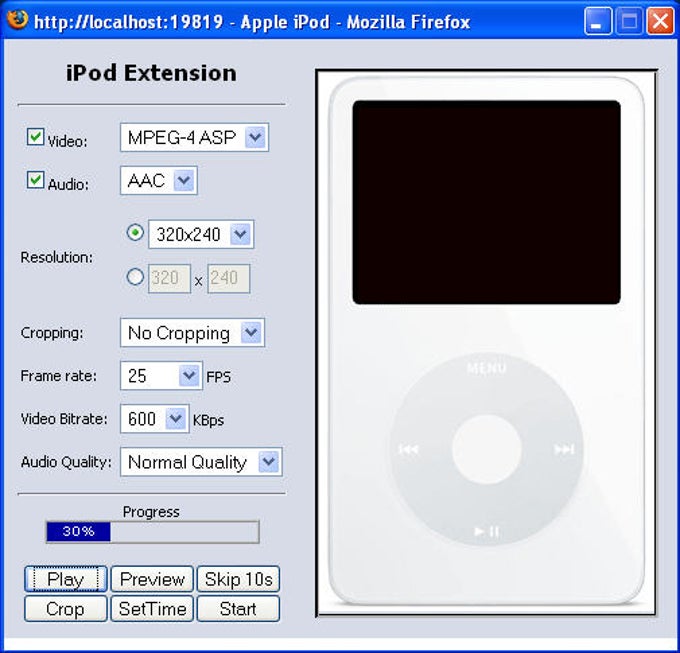Click the 30% progress bar
This screenshot has height=653, width=680.
point(153,532)
